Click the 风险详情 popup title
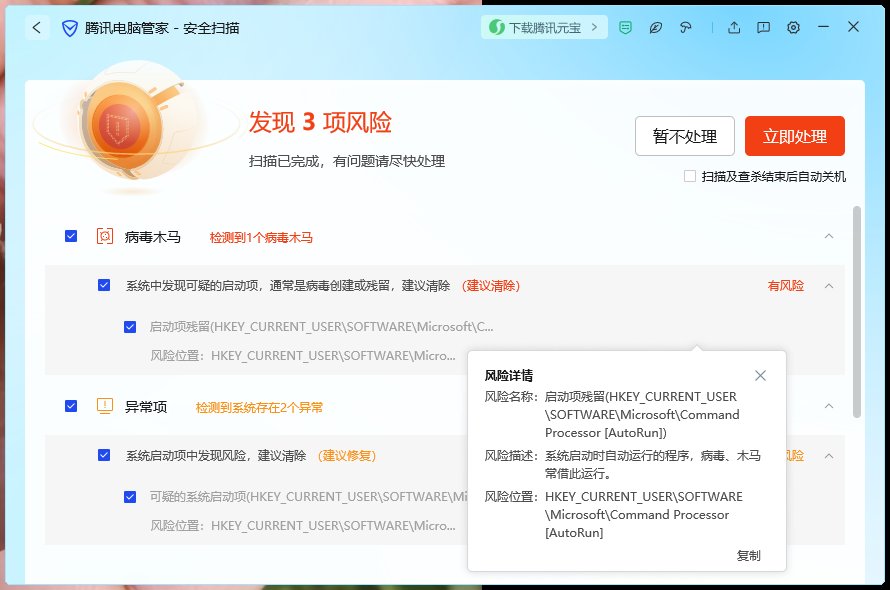Screen dimensions: 890x590 (509, 375)
